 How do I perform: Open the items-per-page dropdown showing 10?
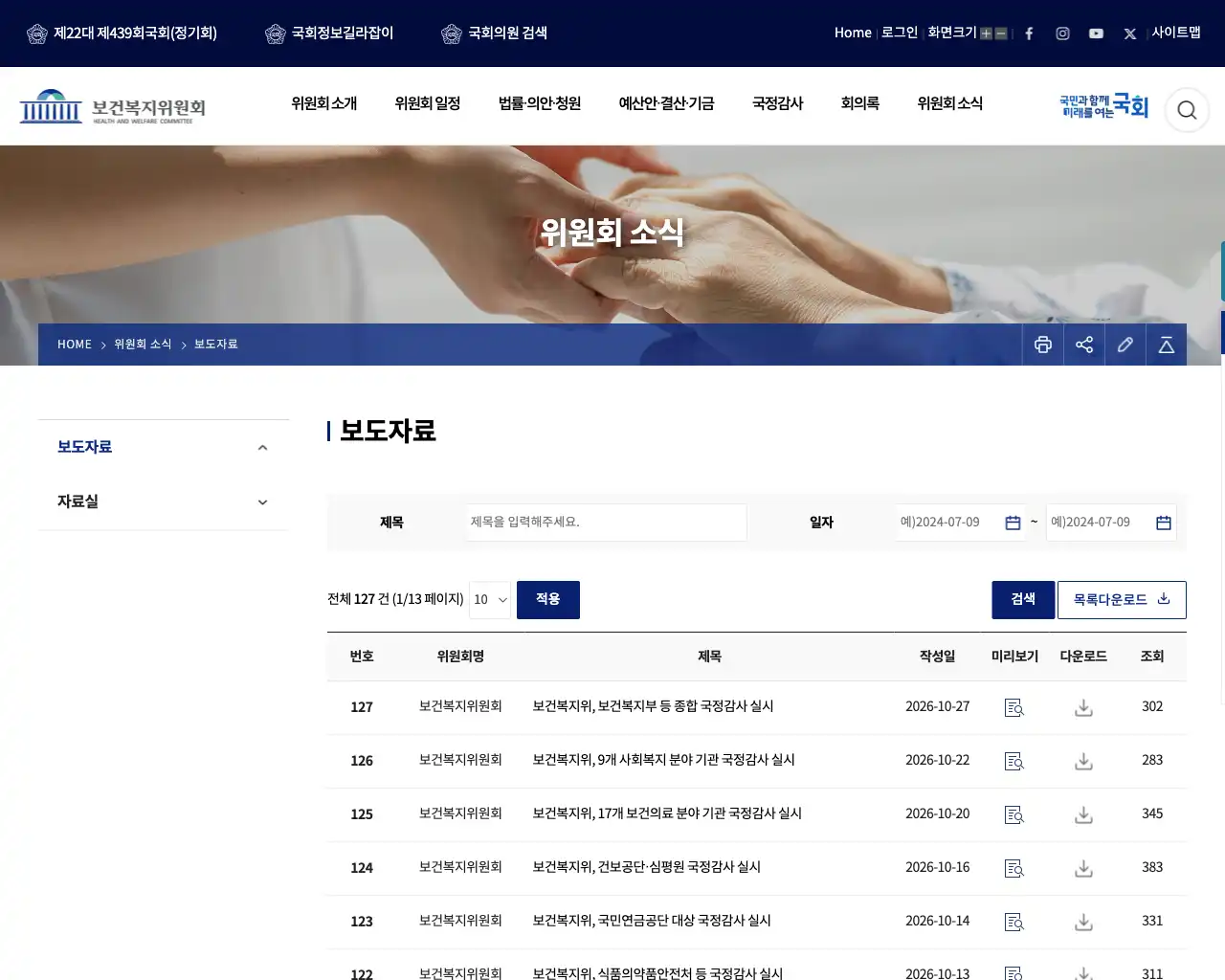[x=490, y=600]
